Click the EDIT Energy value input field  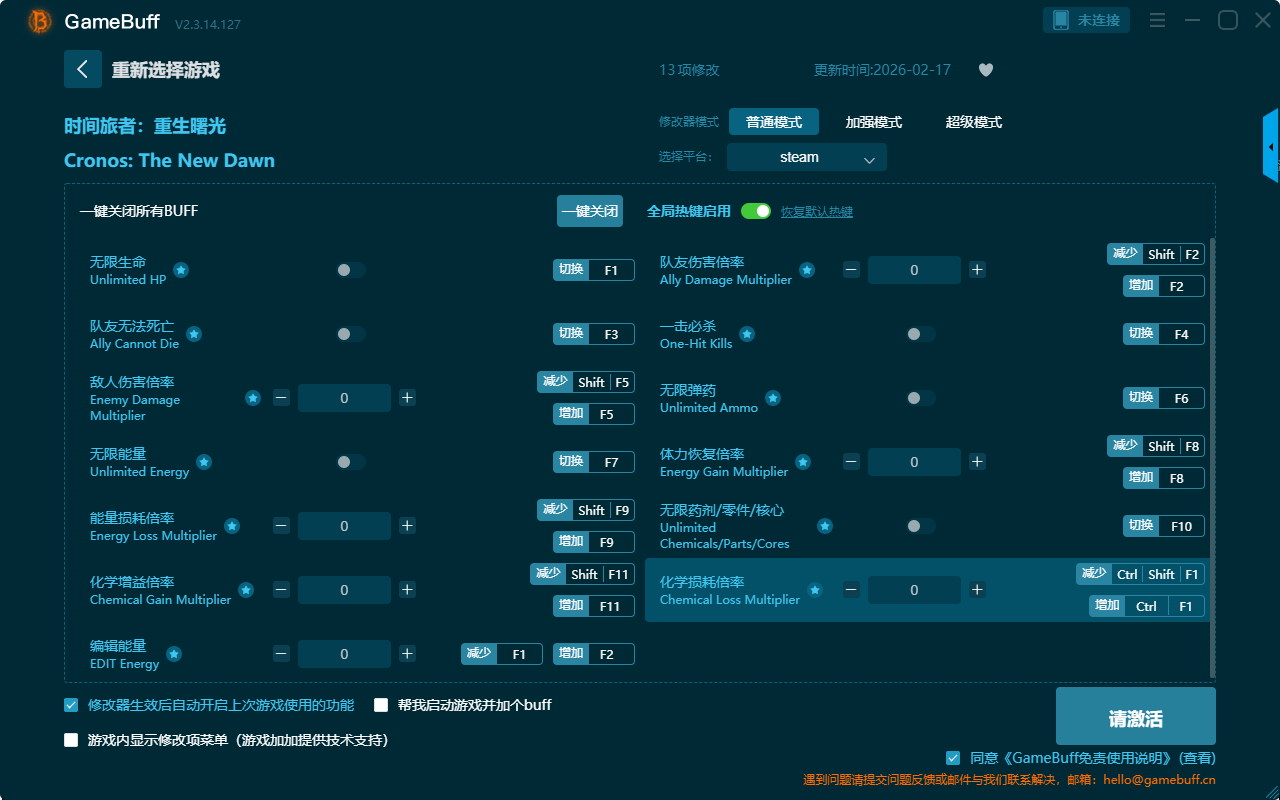click(x=344, y=654)
